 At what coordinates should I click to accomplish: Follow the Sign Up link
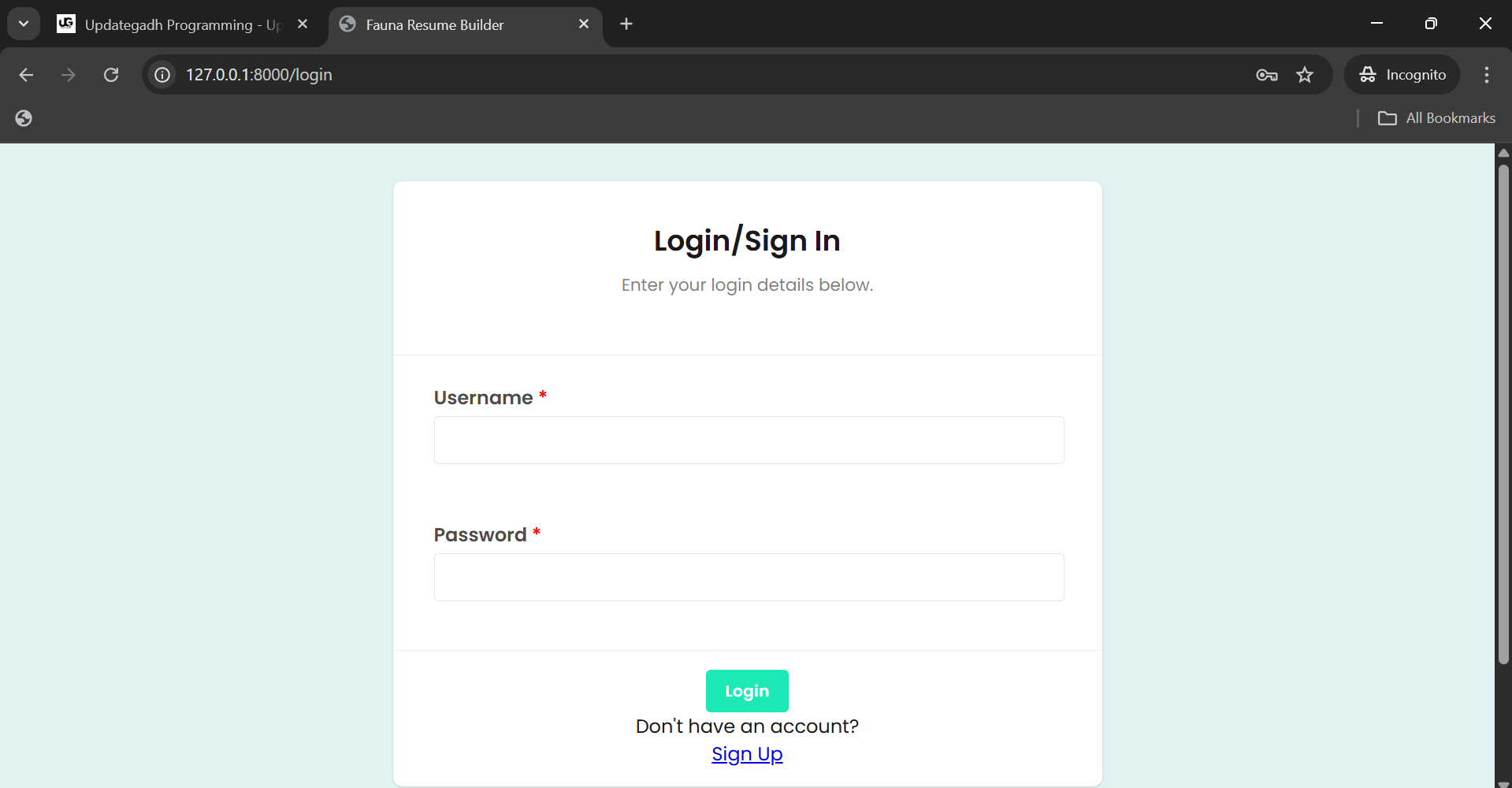click(x=747, y=754)
